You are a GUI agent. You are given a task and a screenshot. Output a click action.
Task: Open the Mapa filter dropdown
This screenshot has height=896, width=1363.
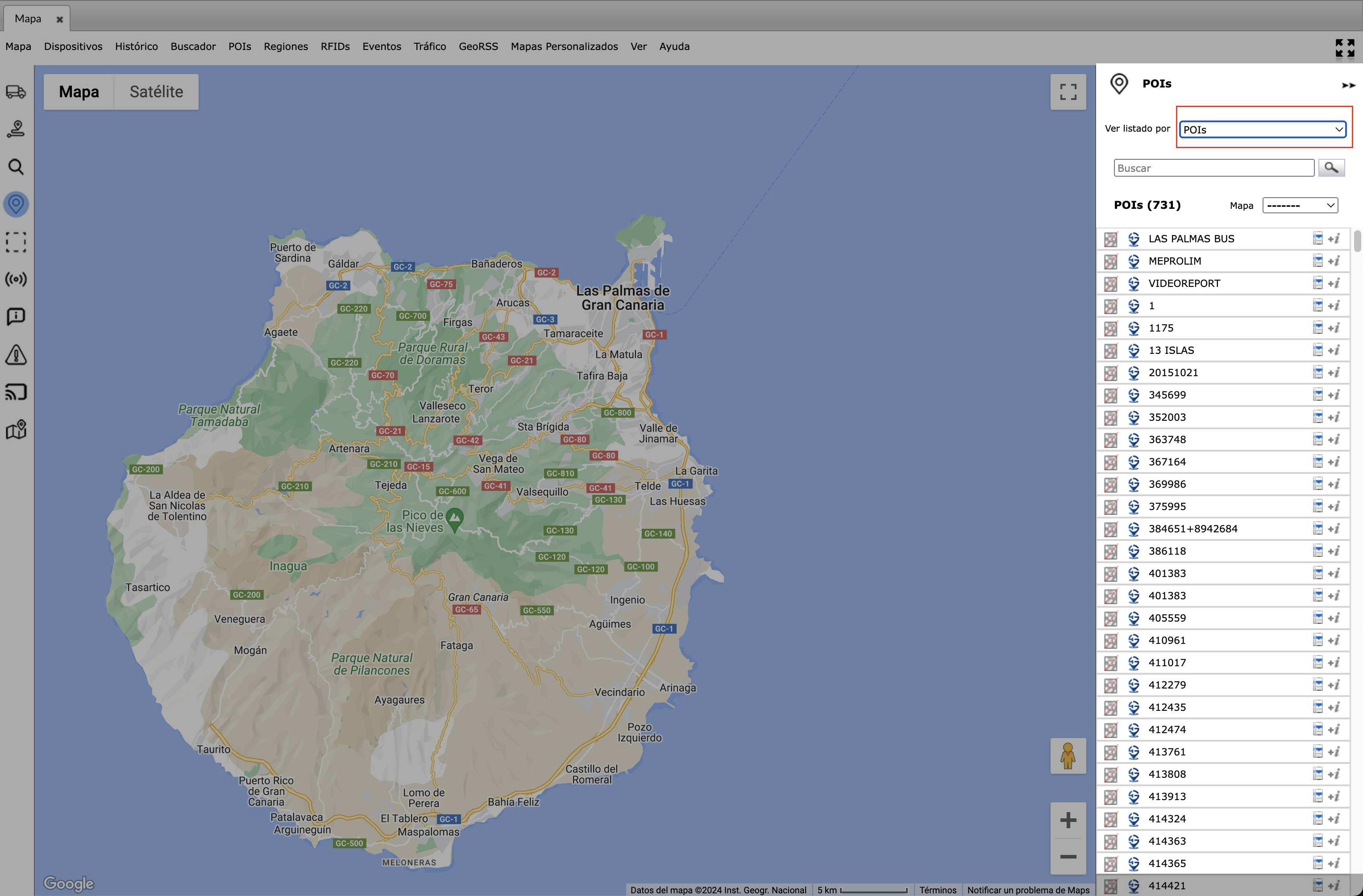pyautogui.click(x=1300, y=206)
